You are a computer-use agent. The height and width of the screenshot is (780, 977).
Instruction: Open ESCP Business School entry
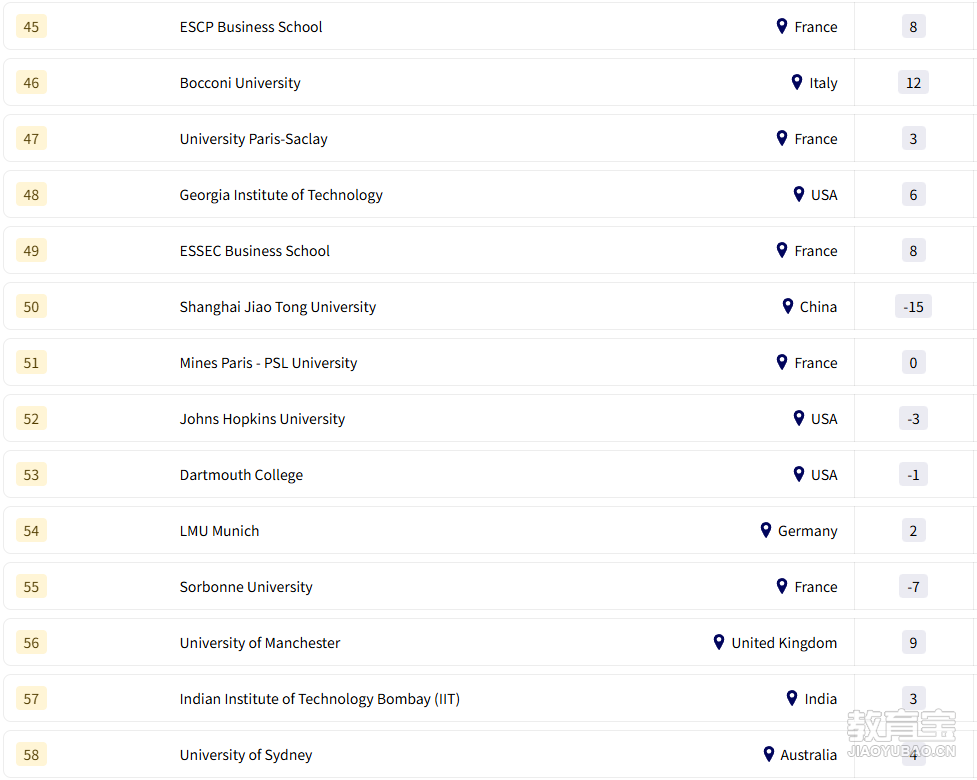[251, 27]
